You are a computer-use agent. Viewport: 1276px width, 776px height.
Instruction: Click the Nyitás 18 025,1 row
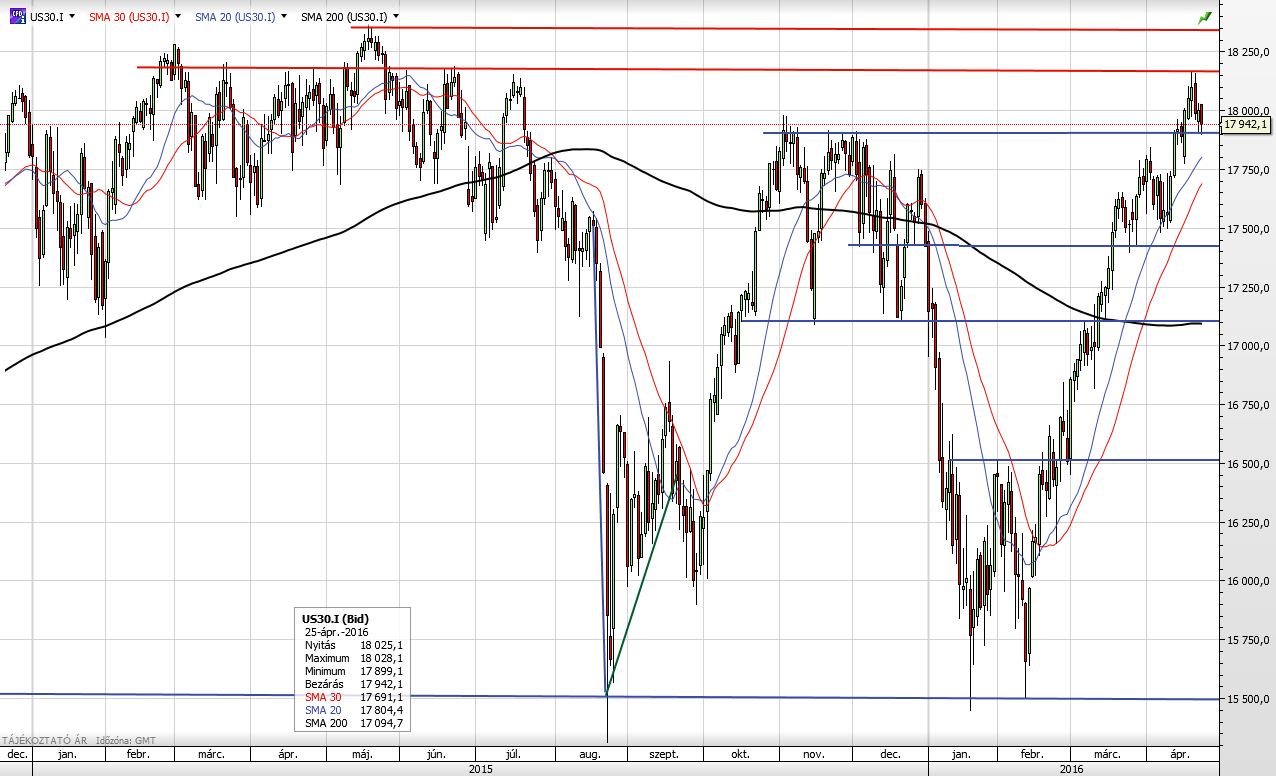[x=354, y=645]
